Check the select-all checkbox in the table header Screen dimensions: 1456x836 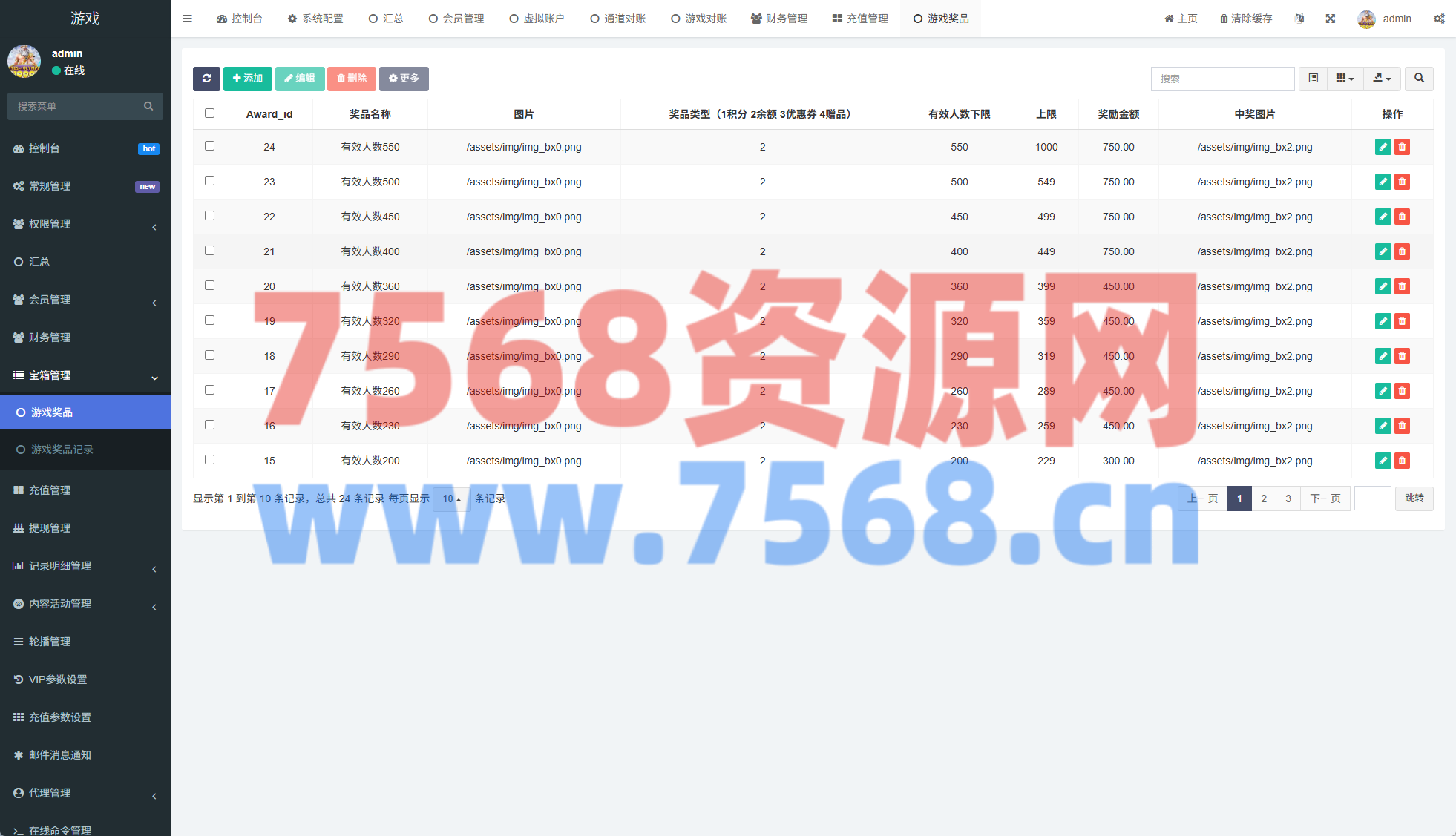209,113
